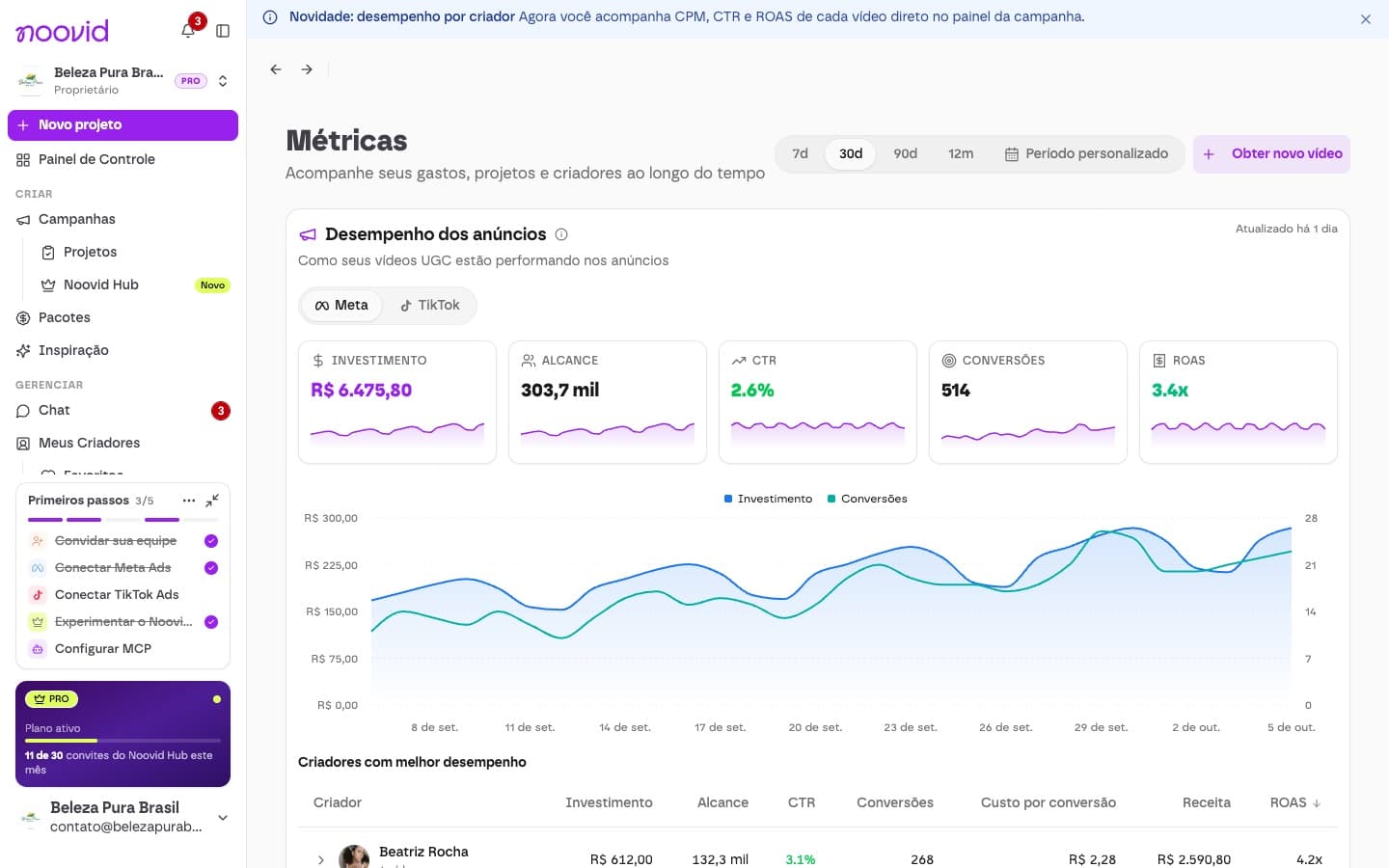Click the Noovid logo
Screen dimensions: 1389x868
tap(63, 31)
